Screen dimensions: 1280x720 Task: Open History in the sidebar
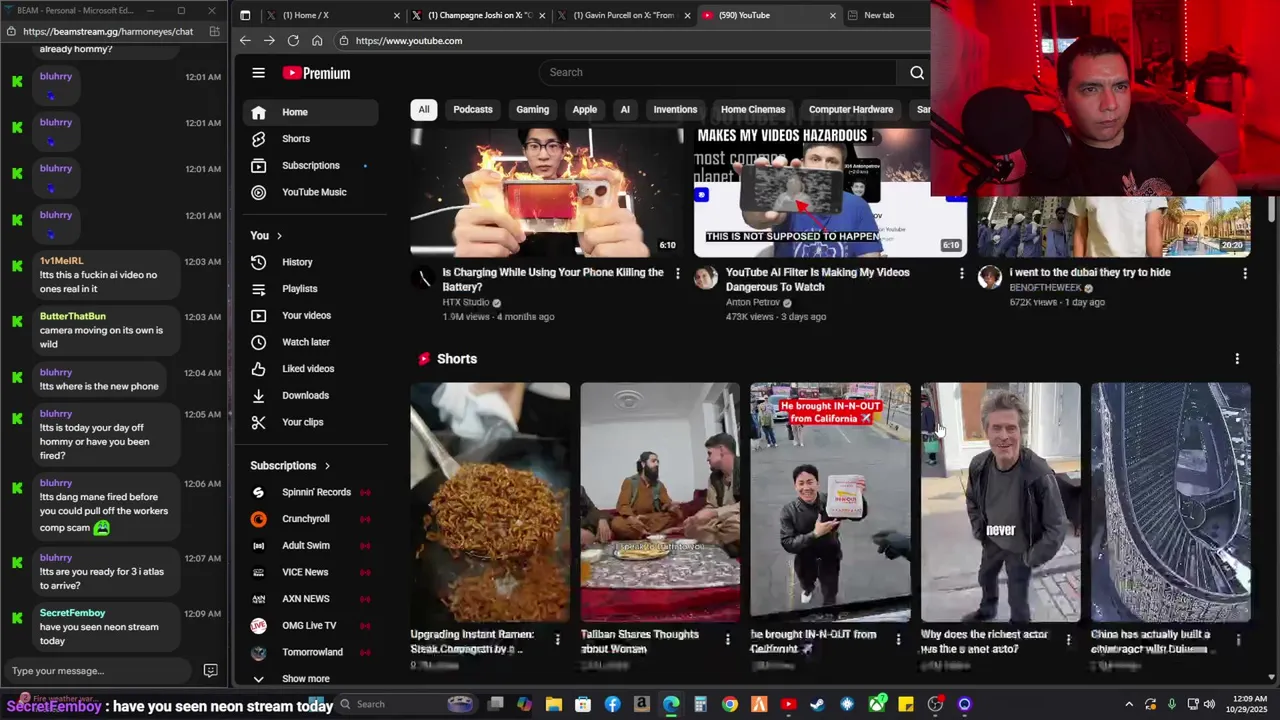tap(310, 262)
